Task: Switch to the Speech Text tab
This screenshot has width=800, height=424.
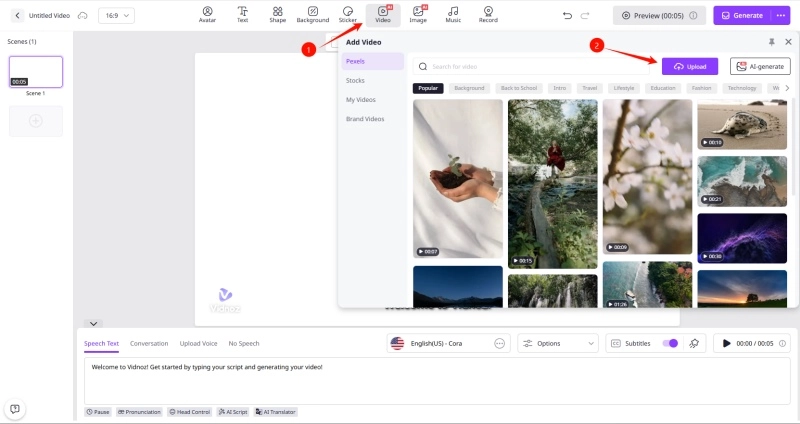Action: tap(102, 343)
